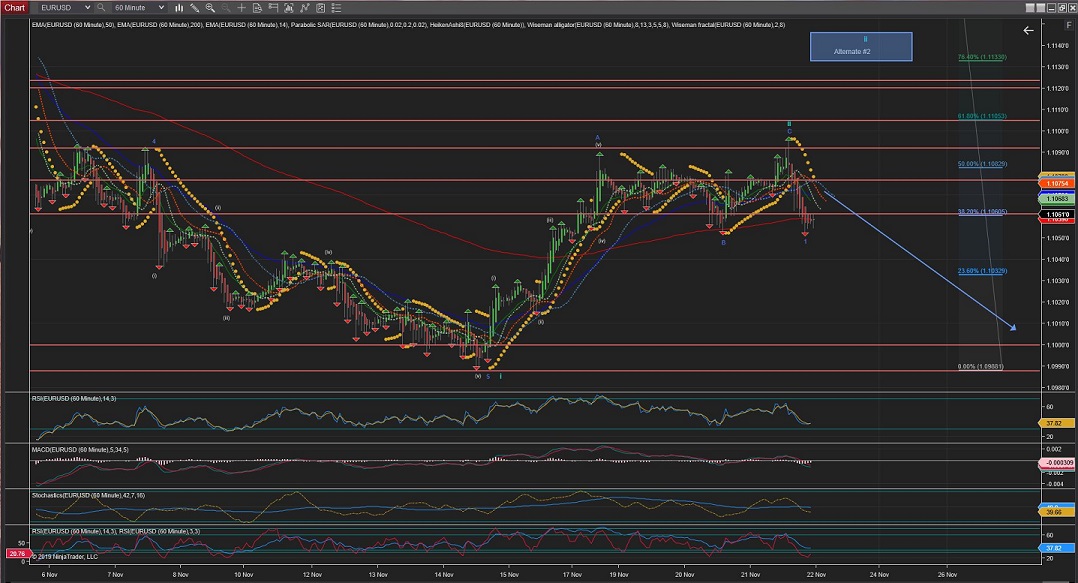Open the indicators icon in toolbar
This screenshot has height=583, width=1078.
click(x=305, y=7)
